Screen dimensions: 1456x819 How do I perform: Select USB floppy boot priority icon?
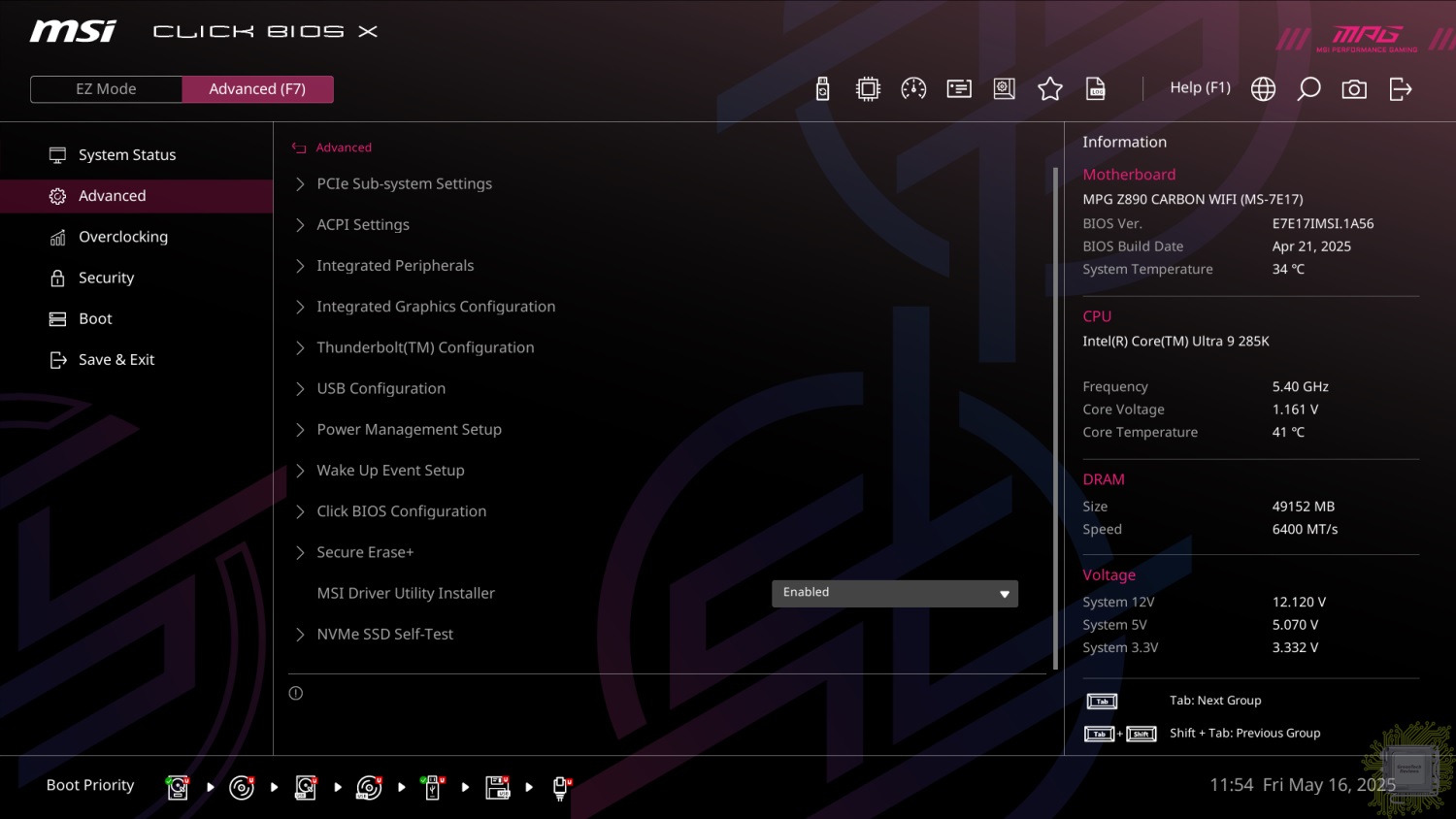point(498,787)
